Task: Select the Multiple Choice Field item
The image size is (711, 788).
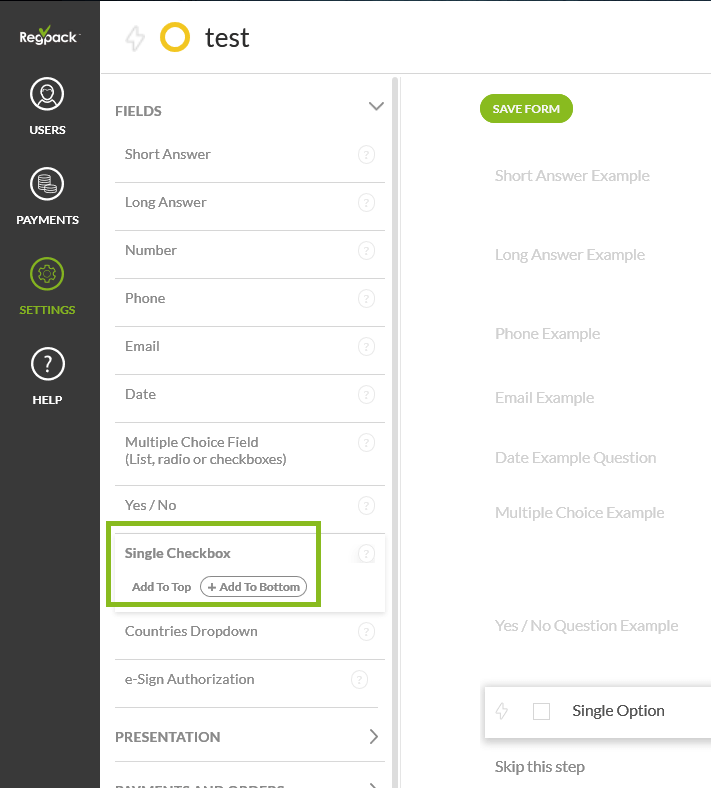Action: [x=205, y=450]
